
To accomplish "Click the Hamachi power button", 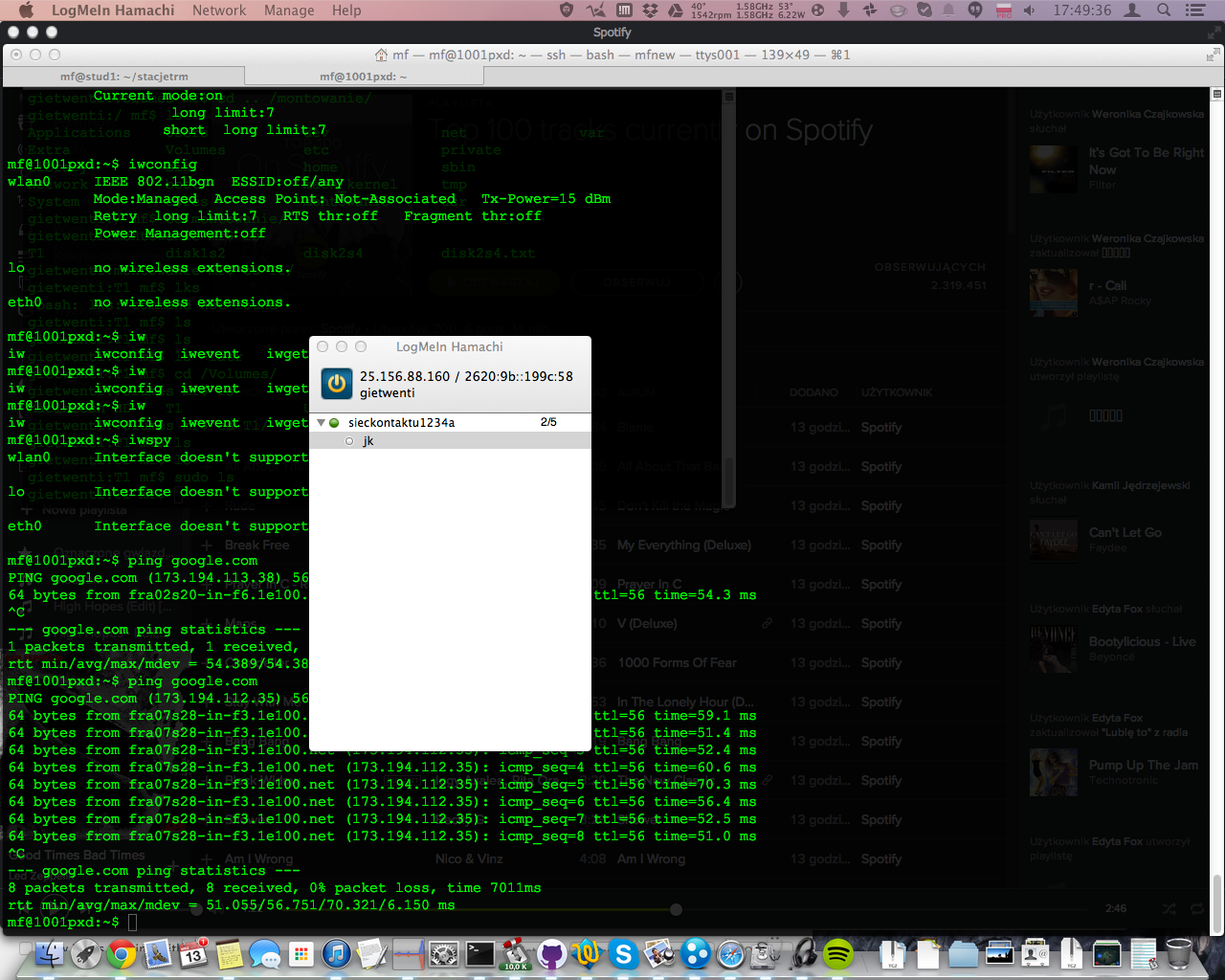I will tap(337, 384).
